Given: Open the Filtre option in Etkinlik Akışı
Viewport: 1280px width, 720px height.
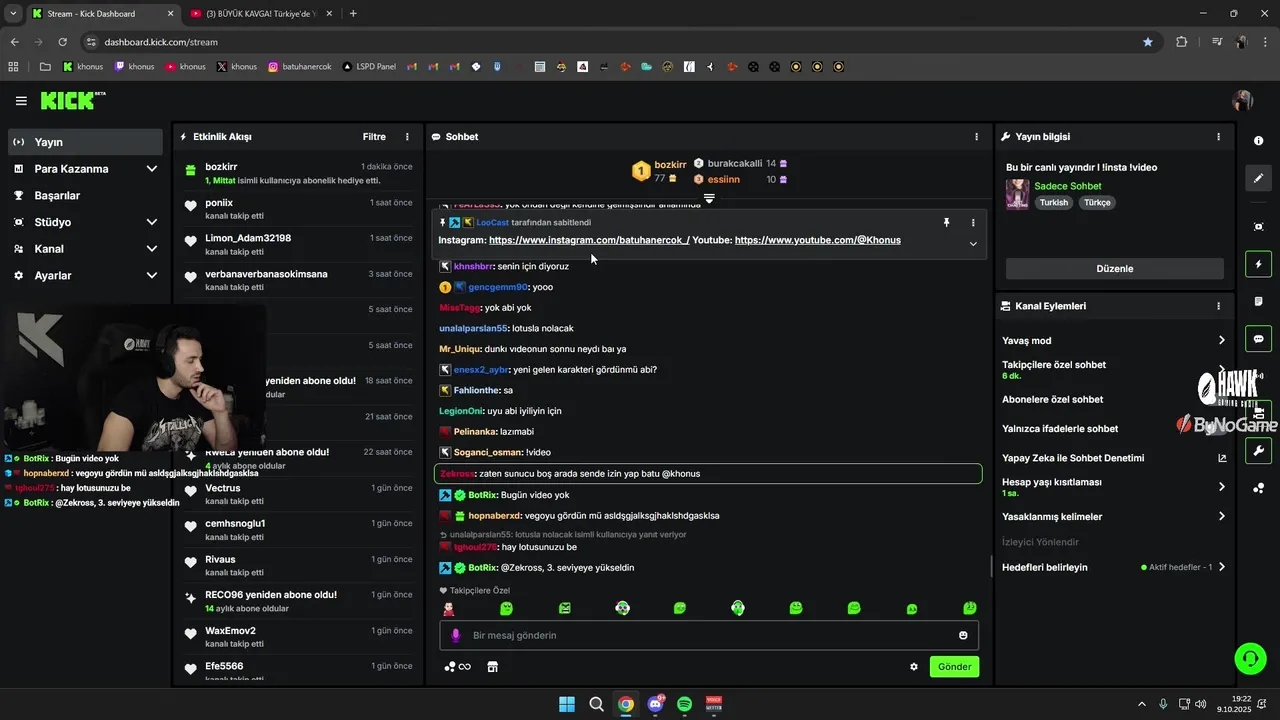Looking at the screenshot, I should (x=374, y=137).
